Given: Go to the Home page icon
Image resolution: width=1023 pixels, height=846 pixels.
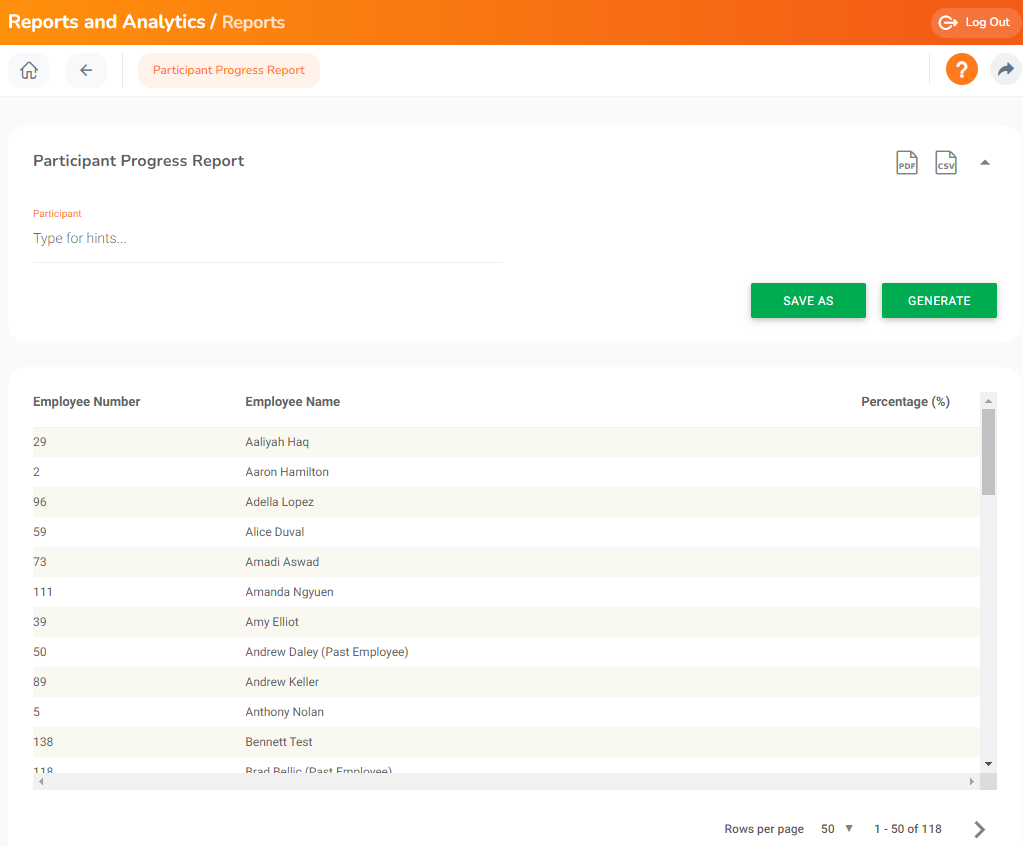Looking at the screenshot, I should click(29, 70).
